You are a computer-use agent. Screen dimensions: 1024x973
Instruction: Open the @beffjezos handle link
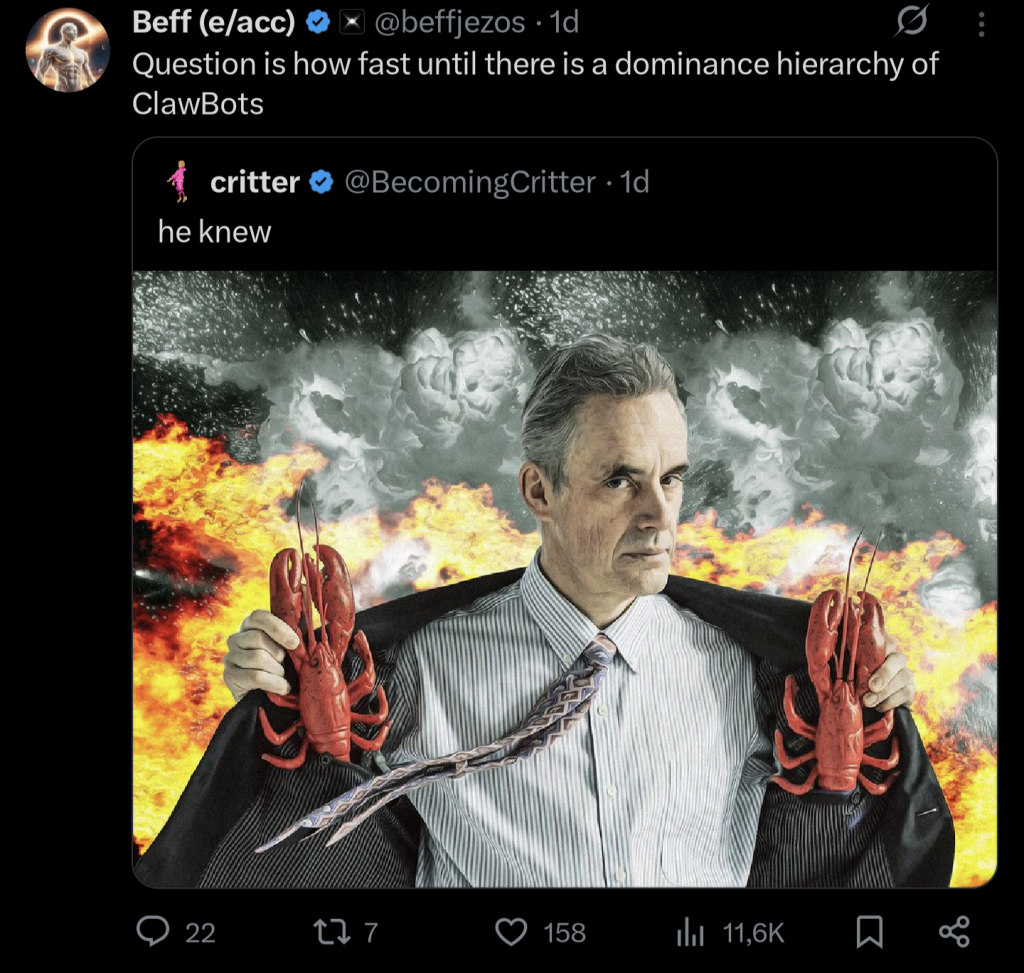(448, 21)
